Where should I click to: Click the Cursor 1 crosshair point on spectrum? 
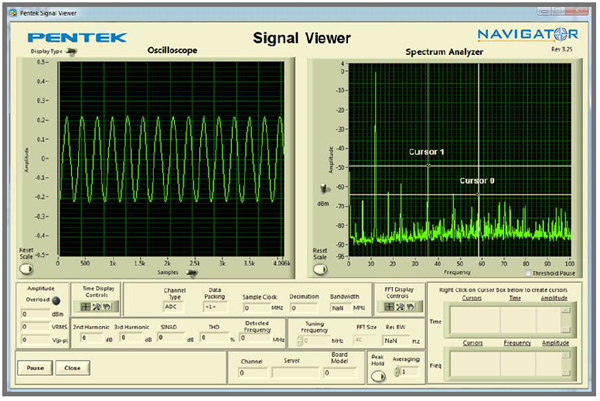pos(428,166)
